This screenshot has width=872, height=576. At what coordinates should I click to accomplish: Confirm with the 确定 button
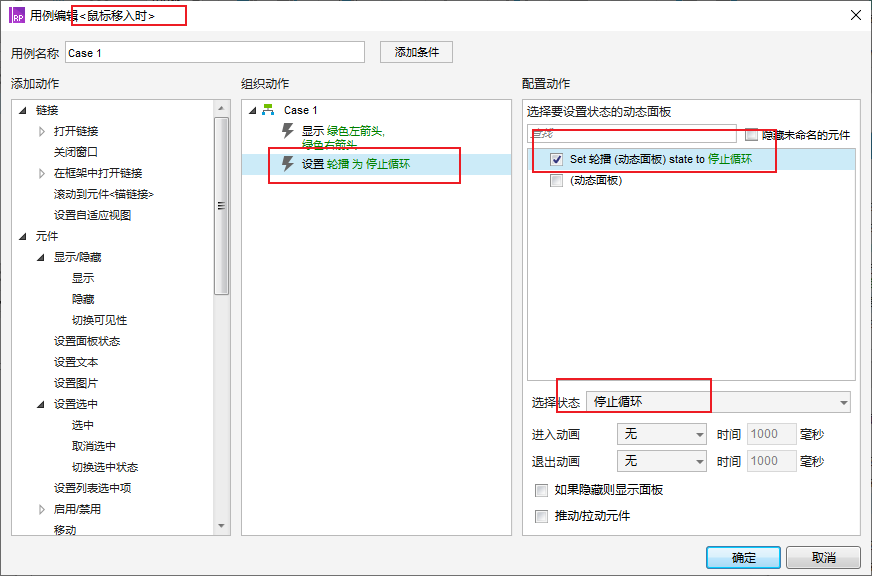coord(744,558)
